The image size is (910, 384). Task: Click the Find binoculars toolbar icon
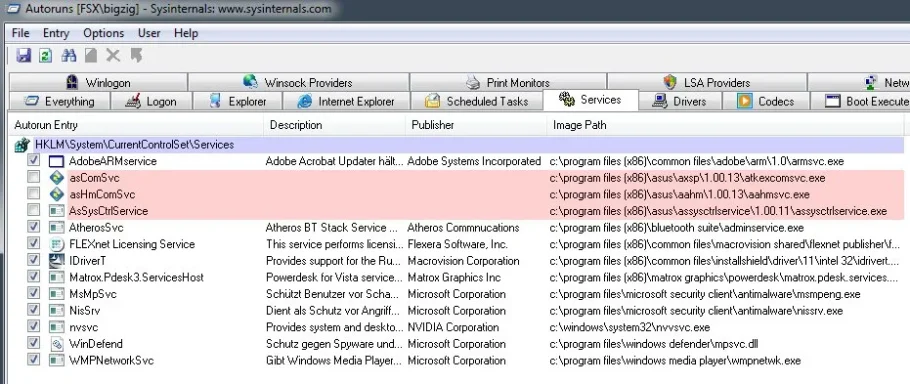tap(69, 56)
